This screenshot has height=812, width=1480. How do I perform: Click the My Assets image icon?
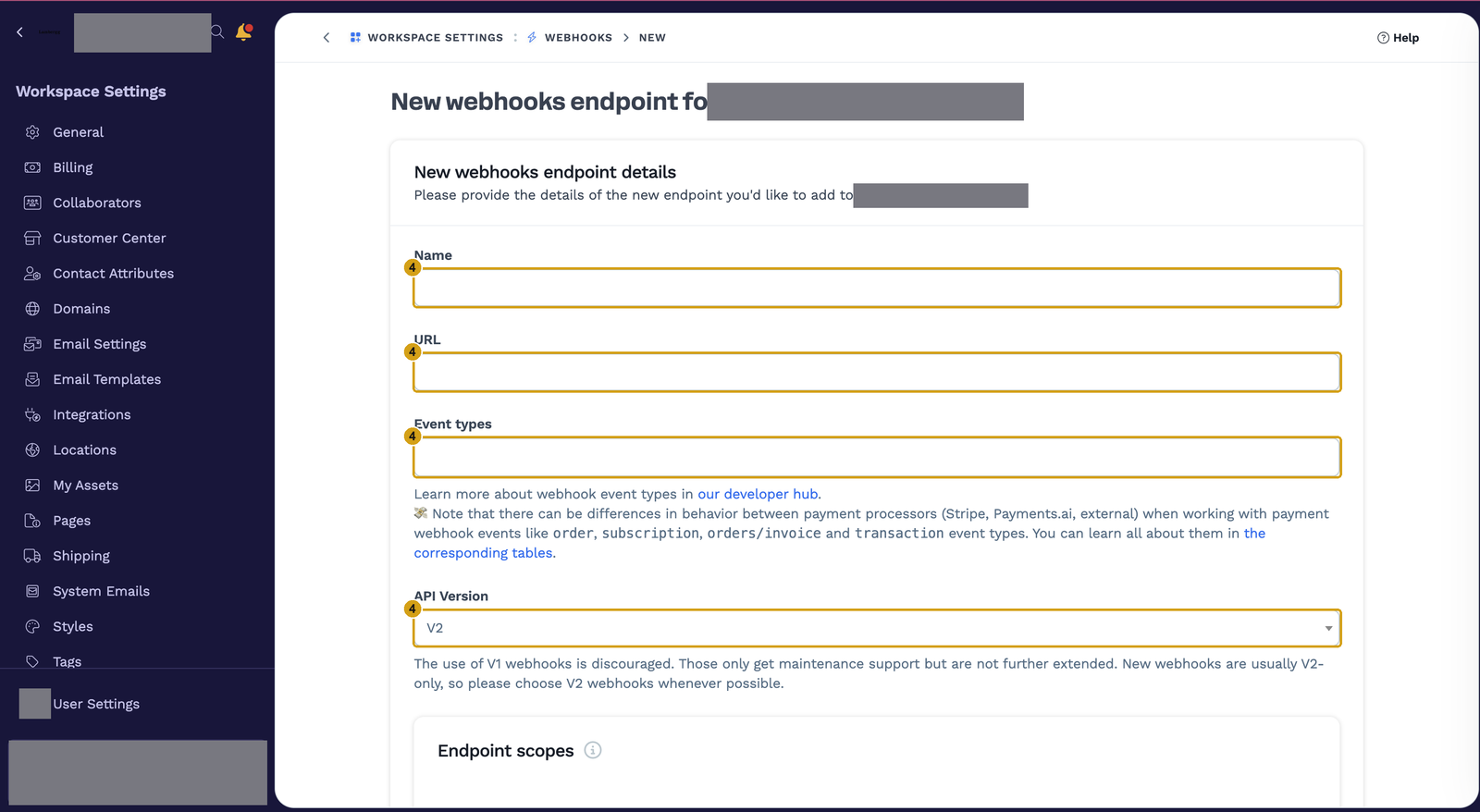[x=32, y=486]
